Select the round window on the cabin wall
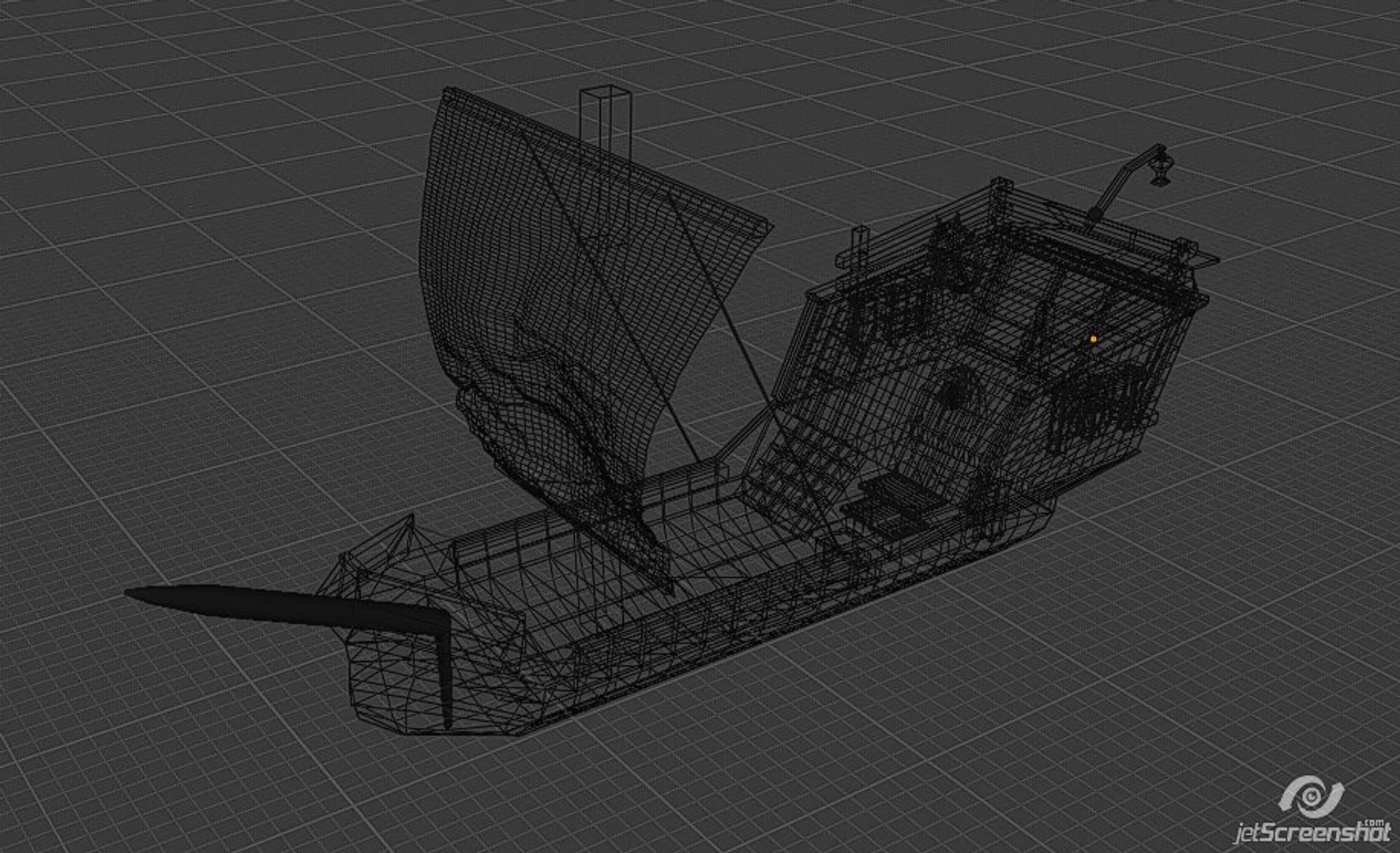This screenshot has height=853, width=1400. [x=957, y=387]
